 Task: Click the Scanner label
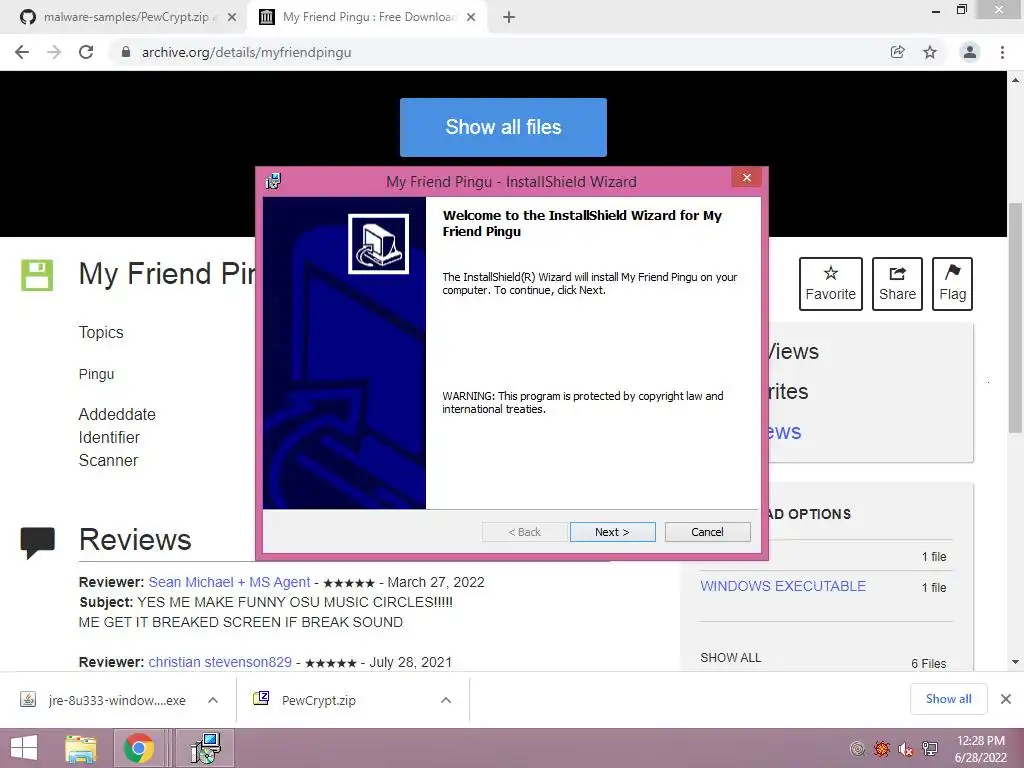click(108, 460)
